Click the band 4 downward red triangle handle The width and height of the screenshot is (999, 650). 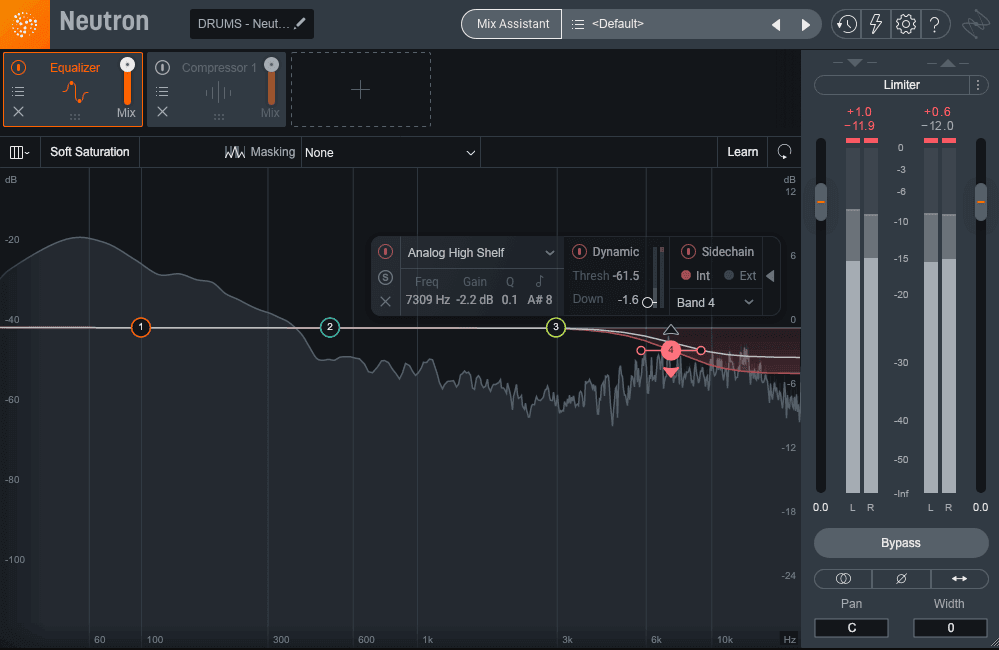click(671, 372)
